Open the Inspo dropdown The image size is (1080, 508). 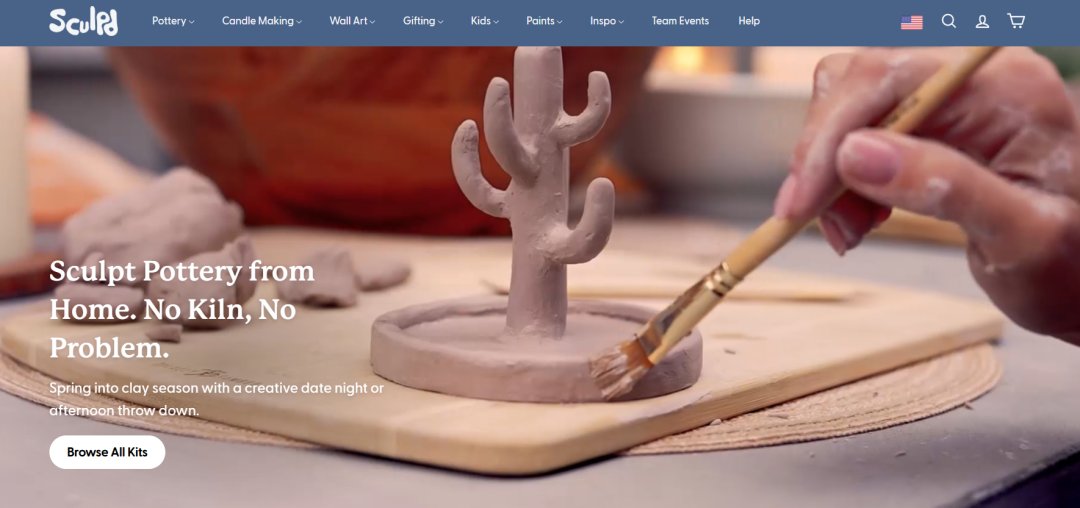pyautogui.click(x=607, y=21)
